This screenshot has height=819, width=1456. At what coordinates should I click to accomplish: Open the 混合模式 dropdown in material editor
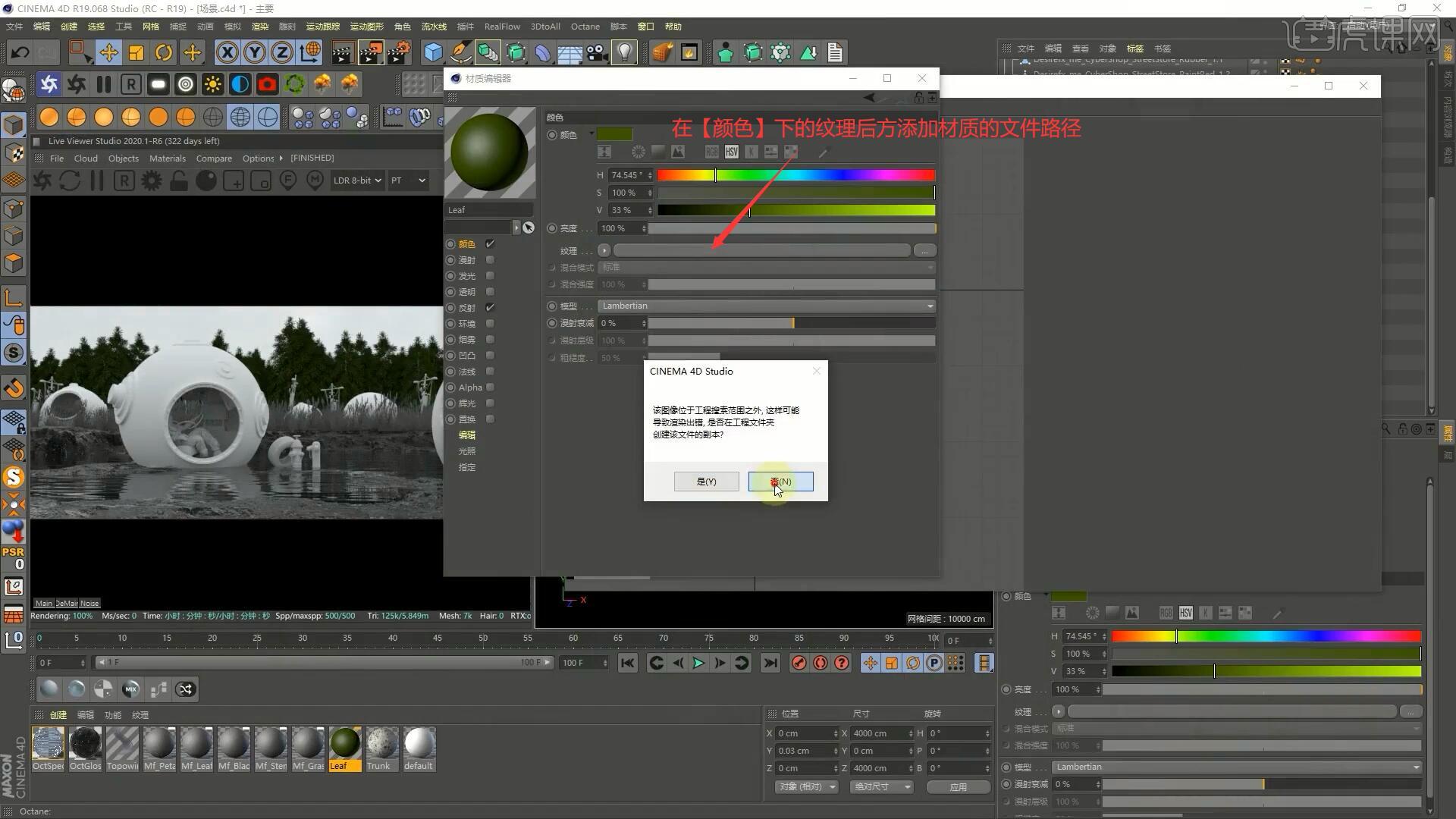coord(767,267)
